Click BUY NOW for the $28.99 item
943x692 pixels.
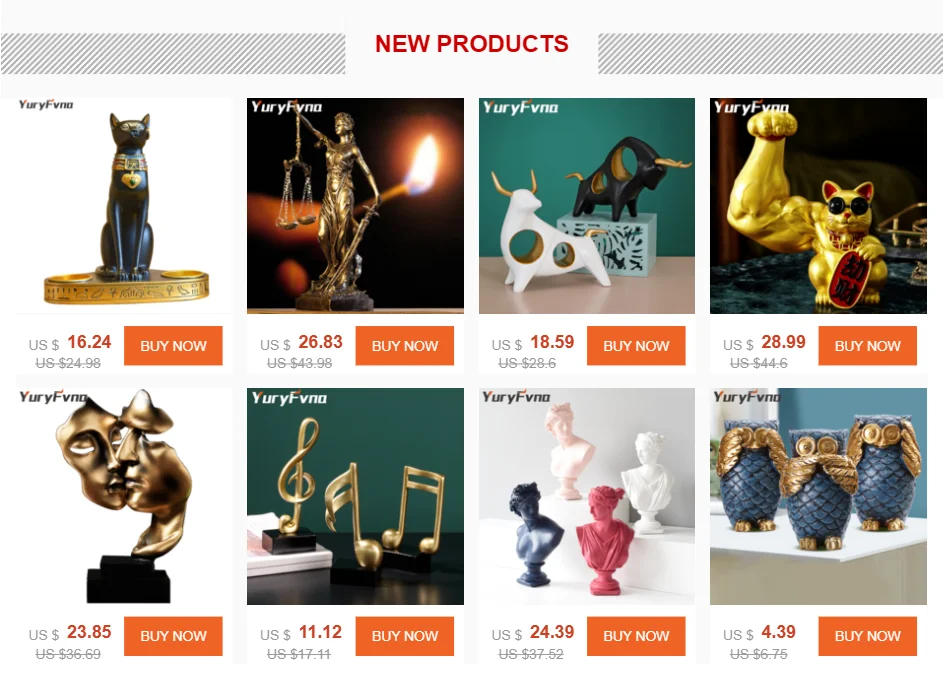pyautogui.click(x=868, y=346)
